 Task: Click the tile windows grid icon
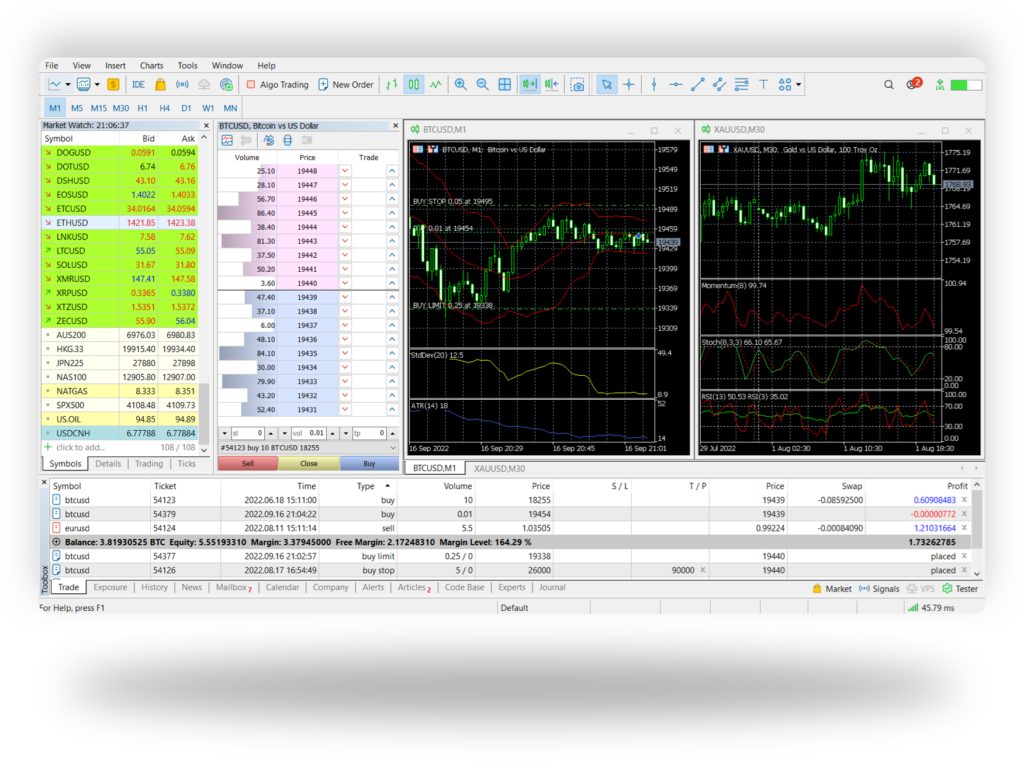(505, 85)
